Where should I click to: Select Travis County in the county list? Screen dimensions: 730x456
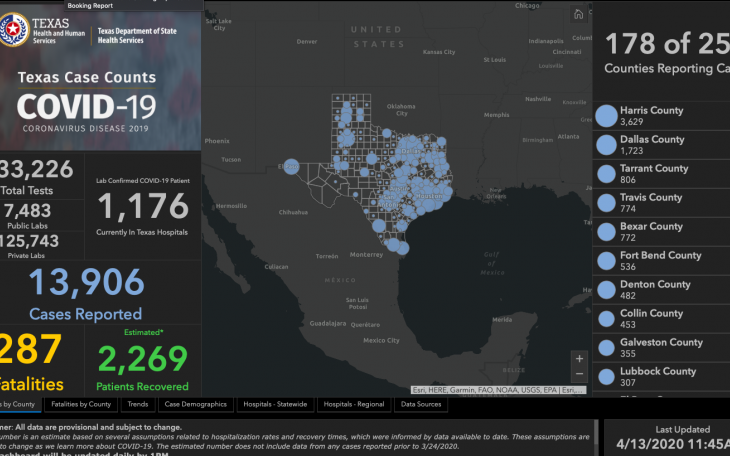651,203
